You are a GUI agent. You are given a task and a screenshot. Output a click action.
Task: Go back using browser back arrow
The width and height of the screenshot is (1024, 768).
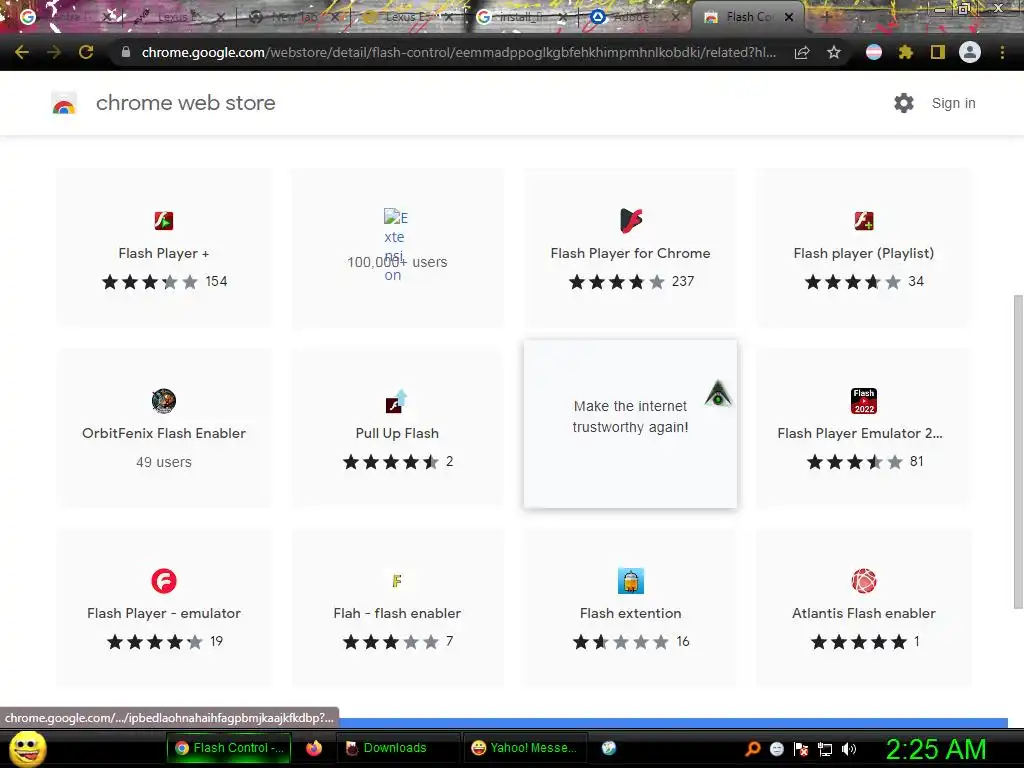[x=22, y=52]
